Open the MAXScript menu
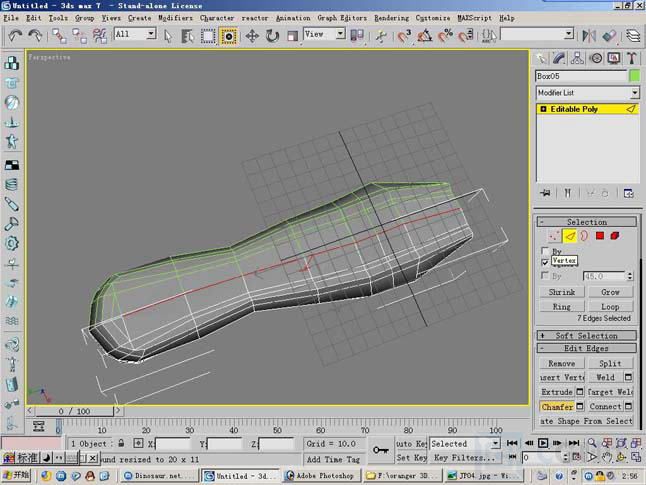 click(474, 18)
